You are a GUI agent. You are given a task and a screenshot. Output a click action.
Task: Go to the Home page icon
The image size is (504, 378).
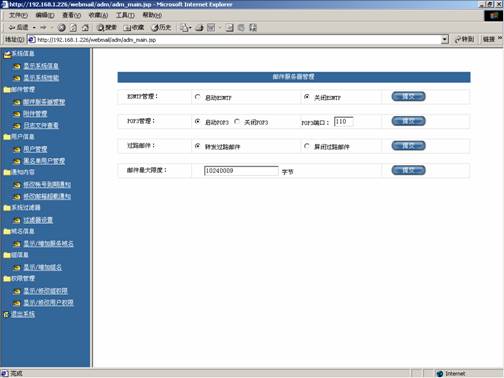85,28
